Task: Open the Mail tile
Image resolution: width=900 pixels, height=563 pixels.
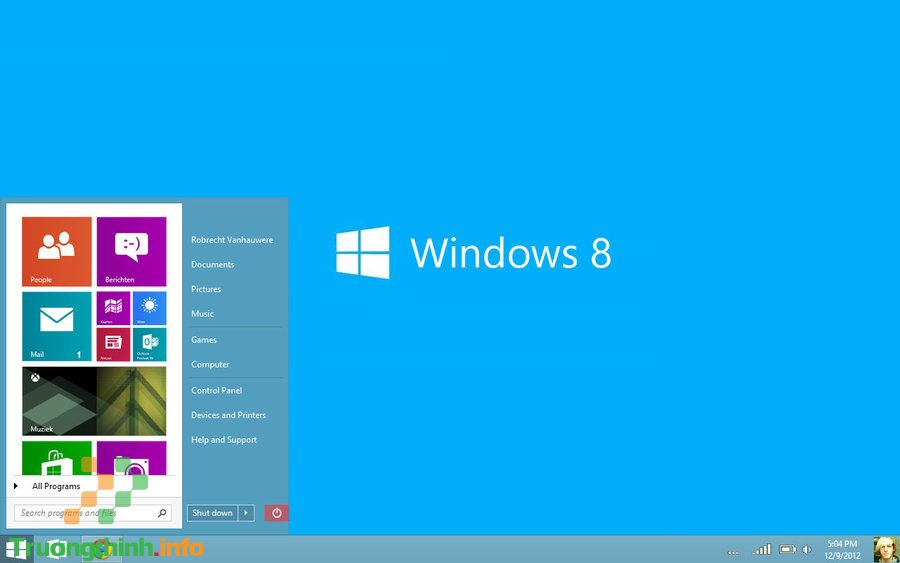Action: coord(56,327)
